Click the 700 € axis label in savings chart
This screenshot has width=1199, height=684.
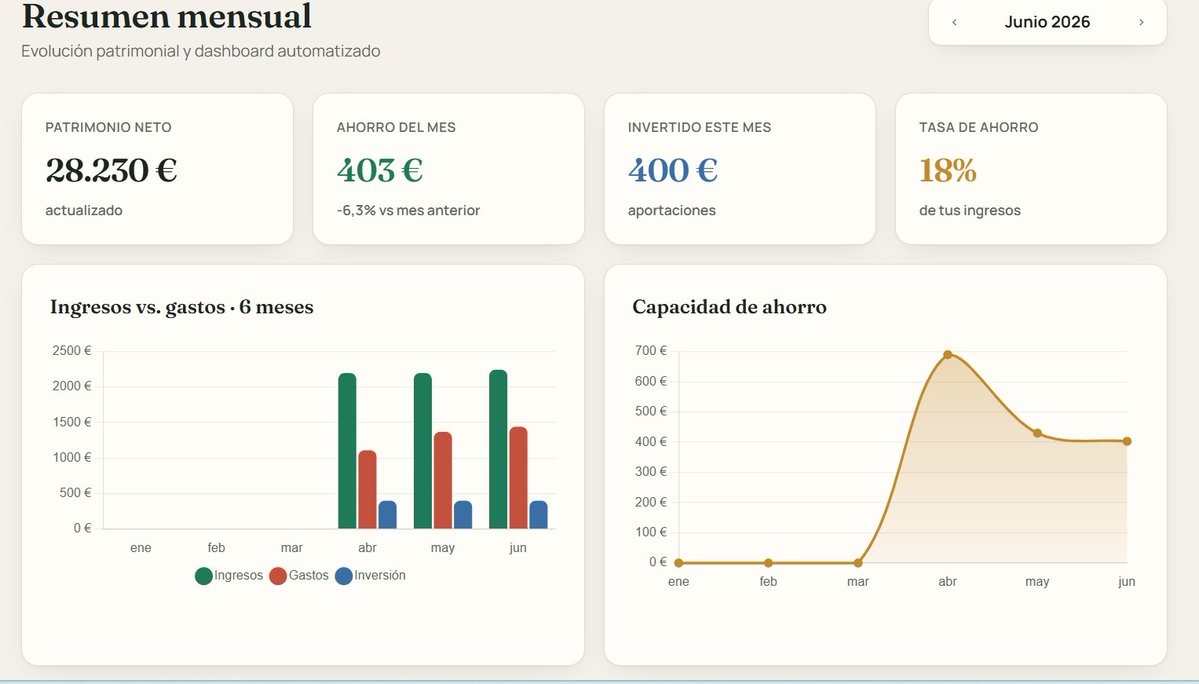pos(651,351)
